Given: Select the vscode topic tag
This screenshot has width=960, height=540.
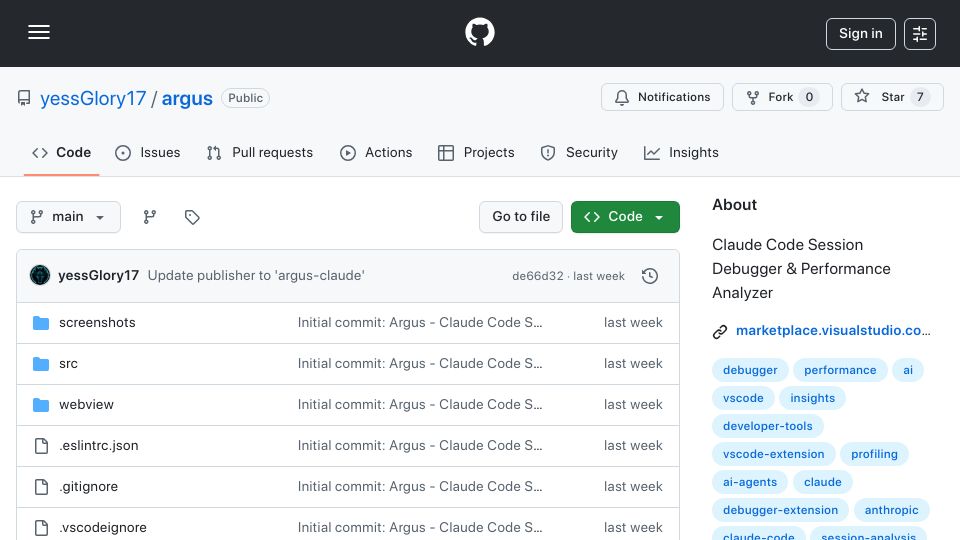Looking at the screenshot, I should (743, 398).
